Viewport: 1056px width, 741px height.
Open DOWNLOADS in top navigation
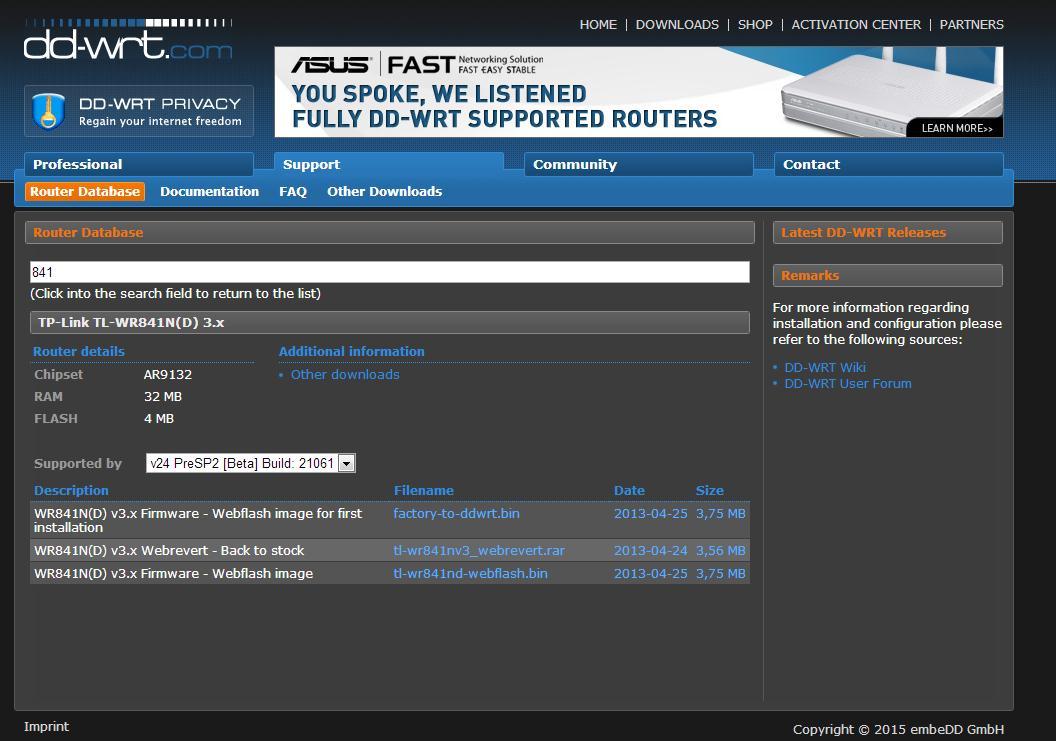point(677,24)
